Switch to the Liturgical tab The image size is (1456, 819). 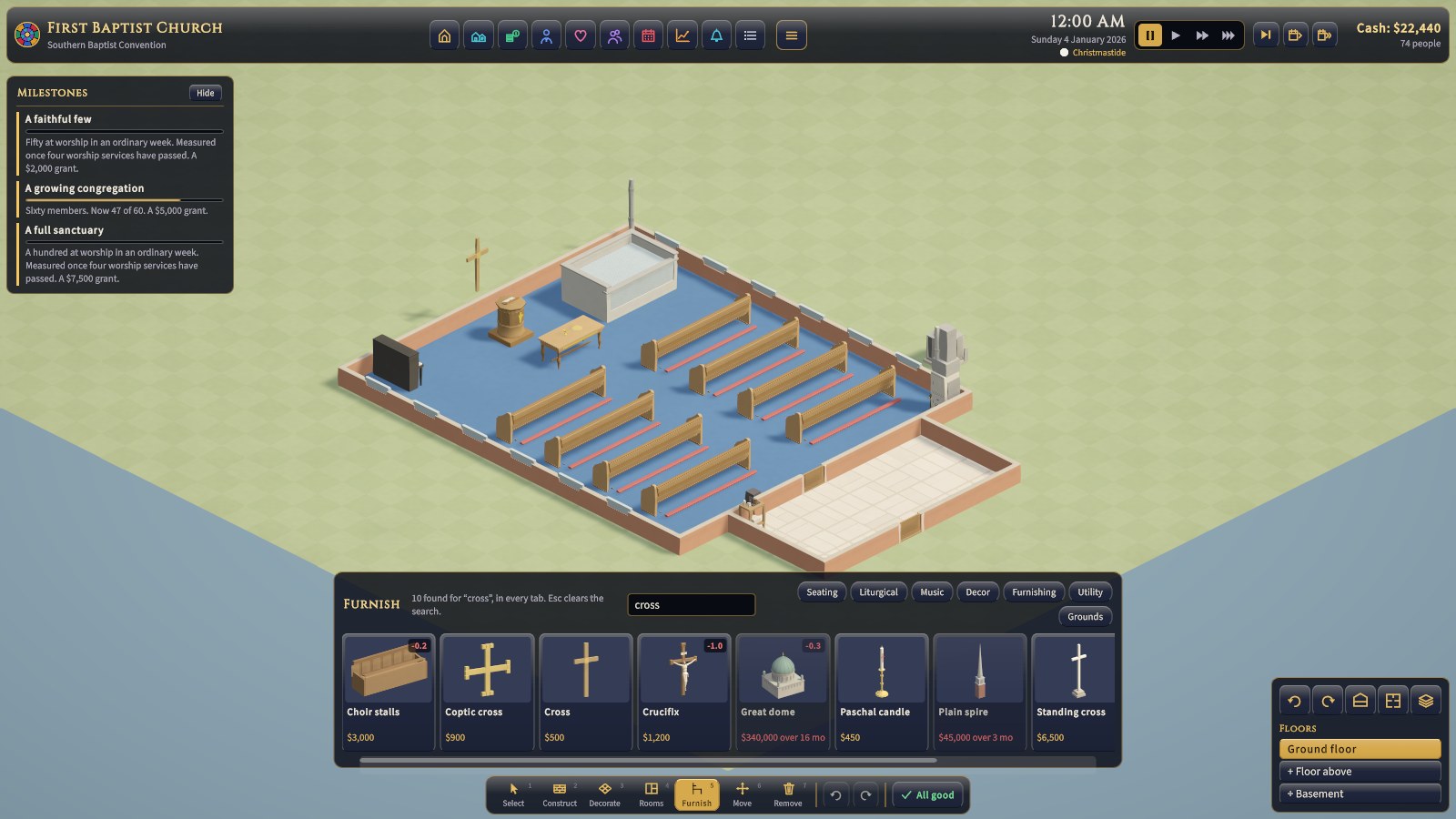[878, 592]
